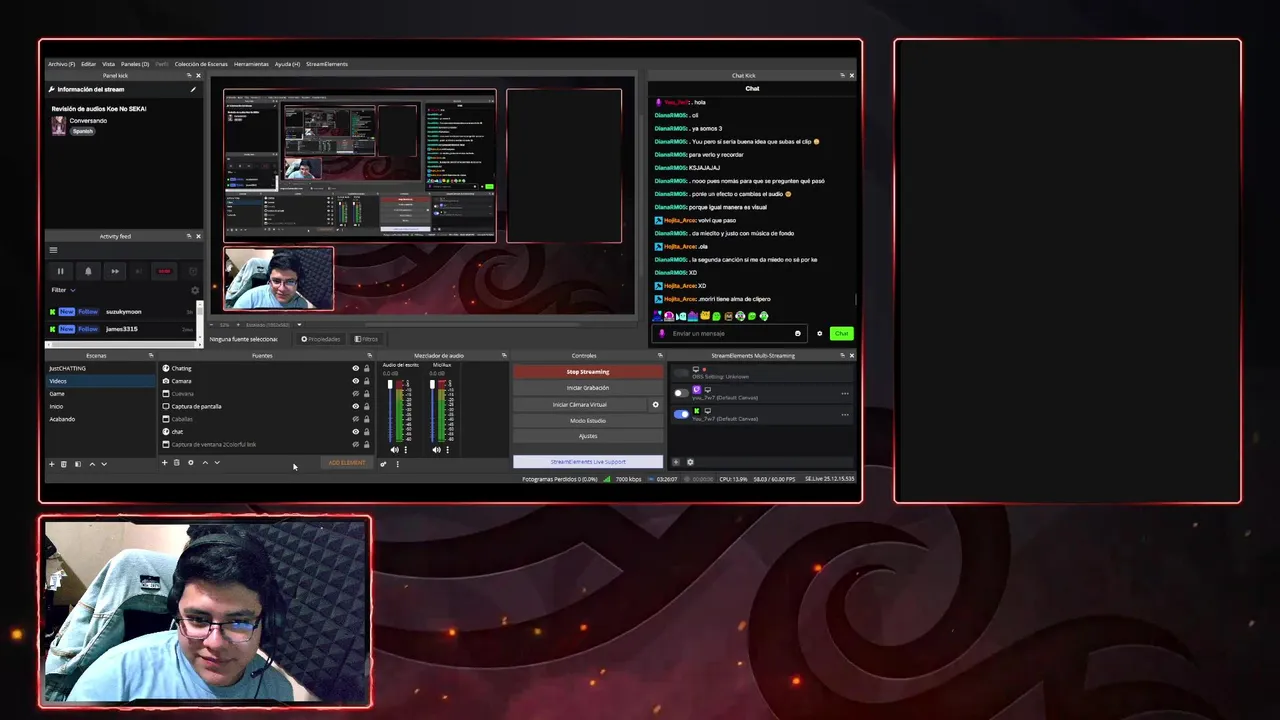
Task: Open Mic/Aux three-dot options menu
Action: 447,450
